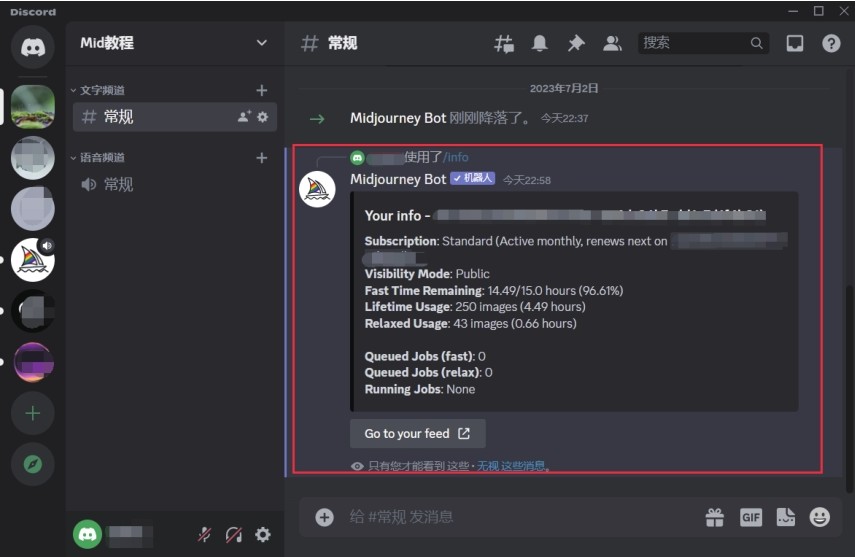Collapse the 语音频道 category
The height and width of the screenshot is (557, 855).
pos(98,158)
